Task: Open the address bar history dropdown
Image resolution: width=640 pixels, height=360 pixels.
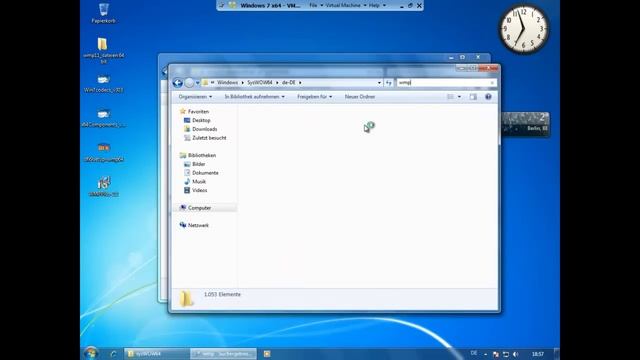Action: (x=379, y=82)
